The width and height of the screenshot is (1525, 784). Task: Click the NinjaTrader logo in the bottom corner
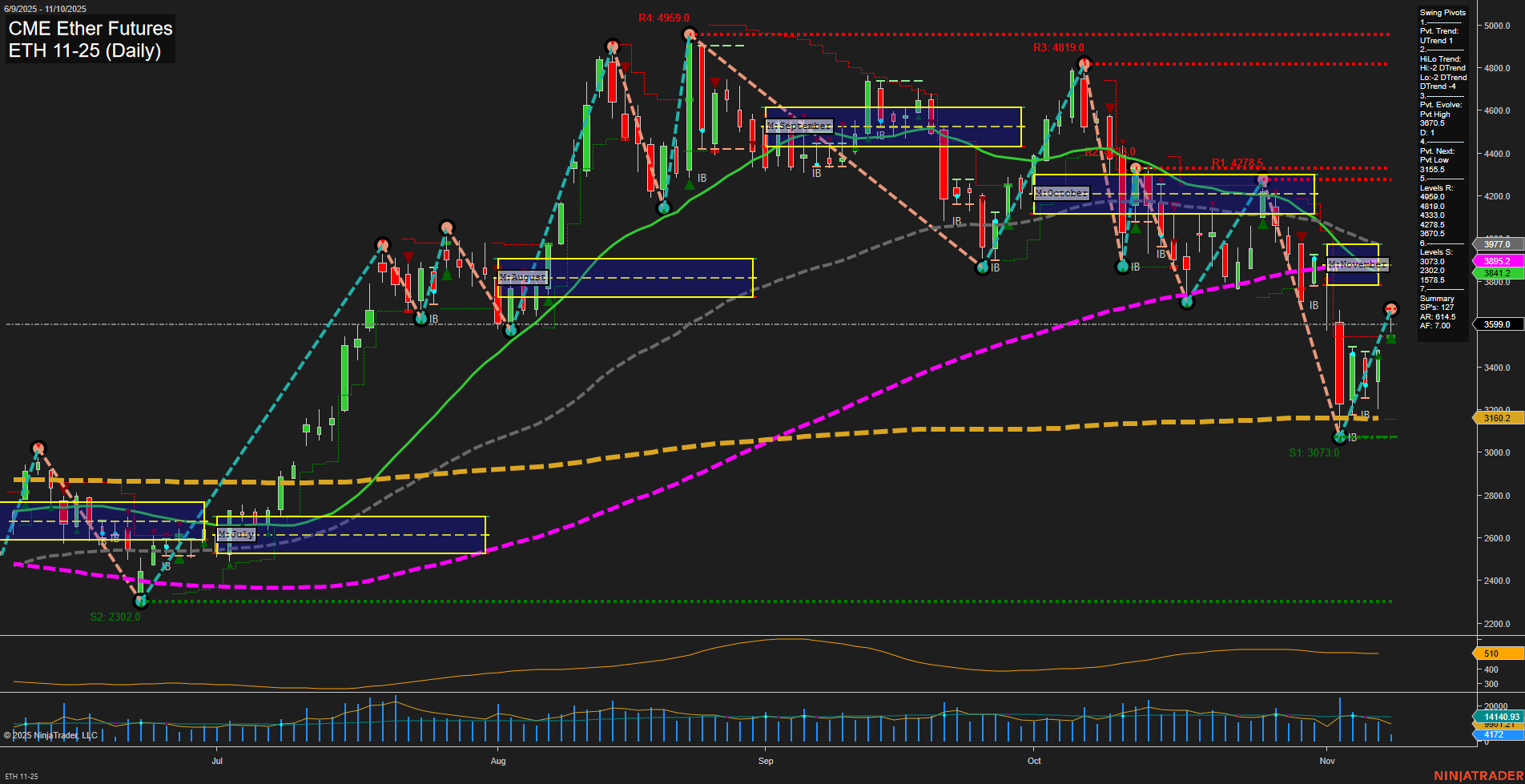tap(1478, 775)
